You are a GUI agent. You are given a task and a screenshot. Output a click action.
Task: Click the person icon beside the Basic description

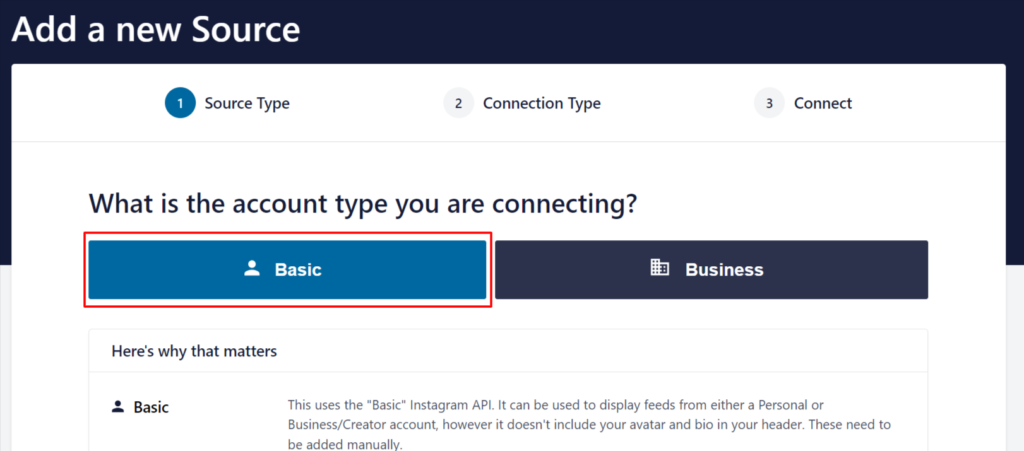tap(118, 407)
